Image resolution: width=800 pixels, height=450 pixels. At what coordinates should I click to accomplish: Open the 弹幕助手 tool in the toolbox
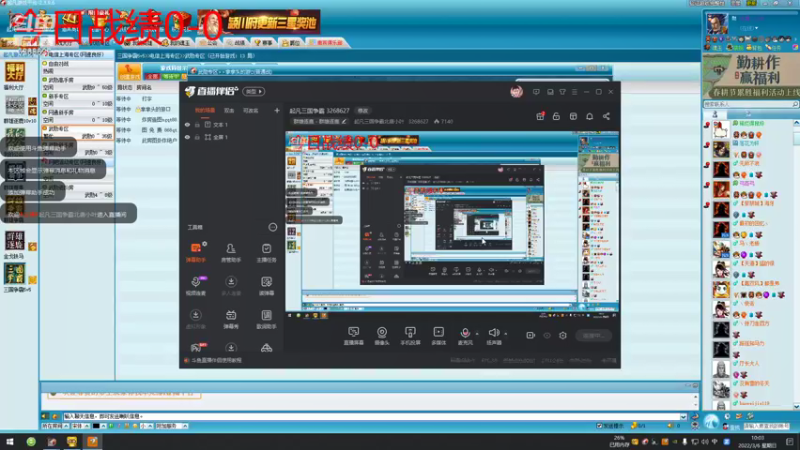(195, 252)
